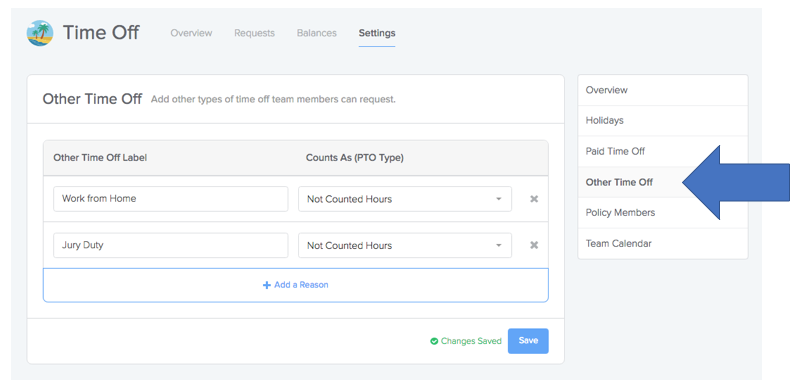The width and height of the screenshot is (801, 392).
Task: Click the Other Time Off panel heading
Action: tap(92, 99)
